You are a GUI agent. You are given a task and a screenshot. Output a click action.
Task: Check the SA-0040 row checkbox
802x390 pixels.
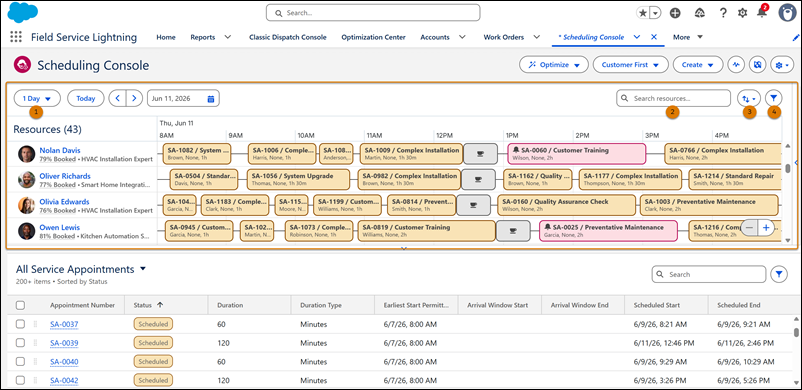pyautogui.click(x=20, y=362)
